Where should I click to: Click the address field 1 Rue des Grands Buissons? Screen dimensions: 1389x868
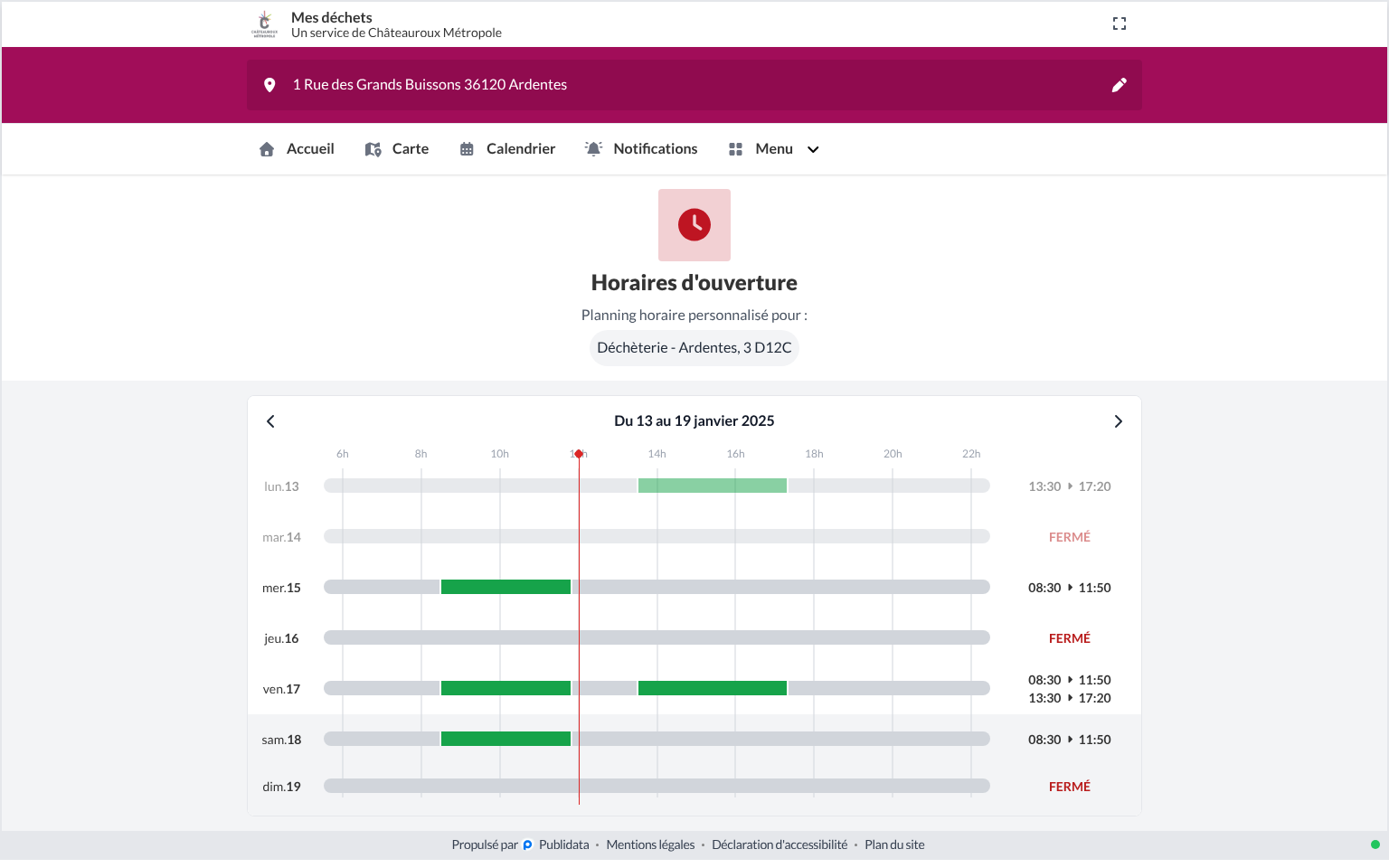[694, 85]
